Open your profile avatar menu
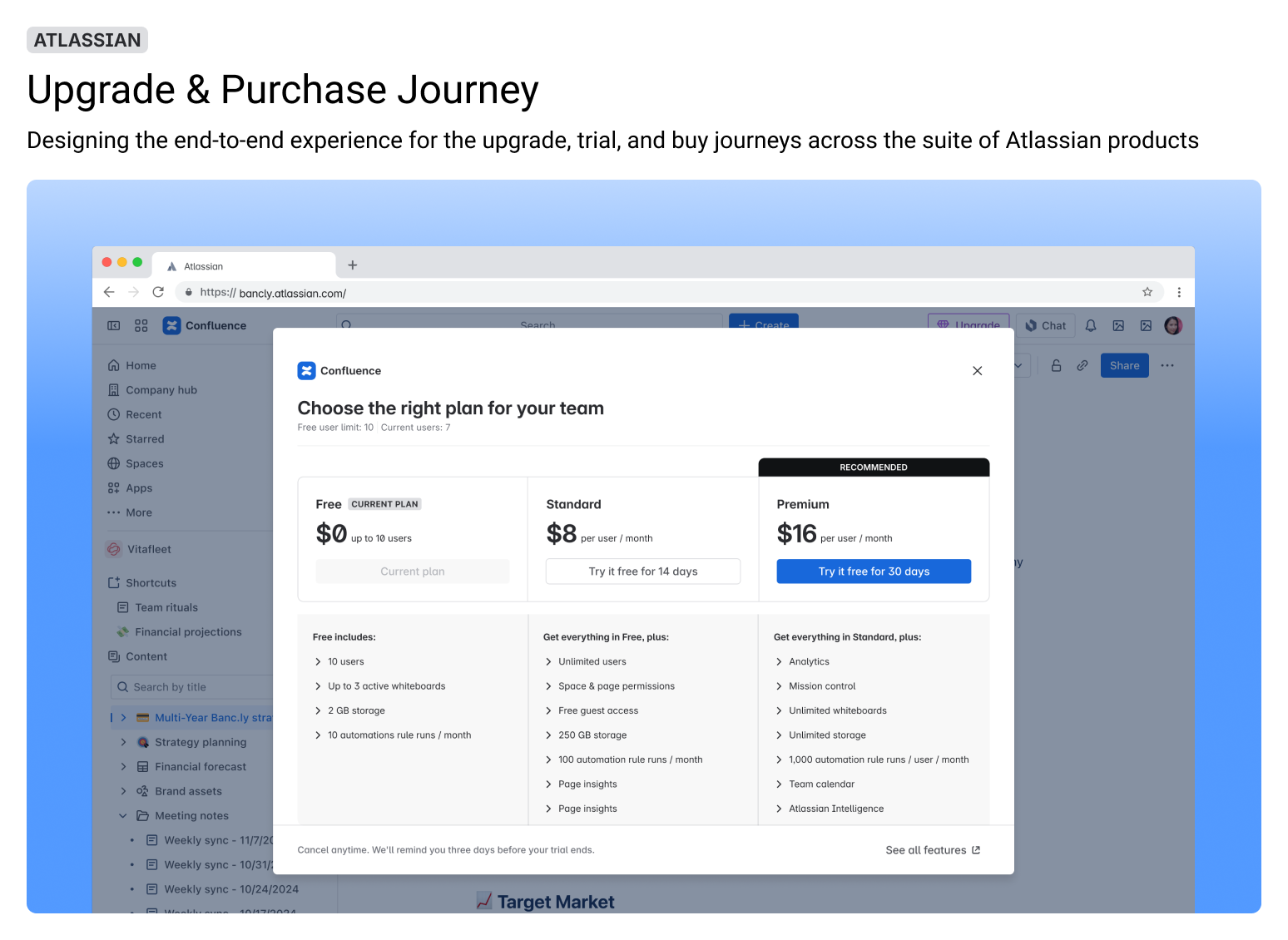The width and height of the screenshot is (1288, 940). pos(1173,325)
